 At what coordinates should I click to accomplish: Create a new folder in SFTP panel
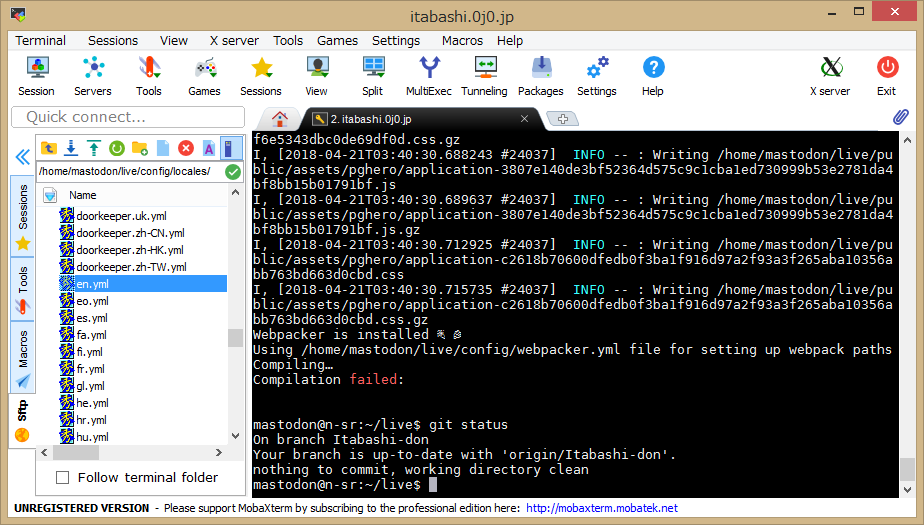pyautogui.click(x=140, y=148)
